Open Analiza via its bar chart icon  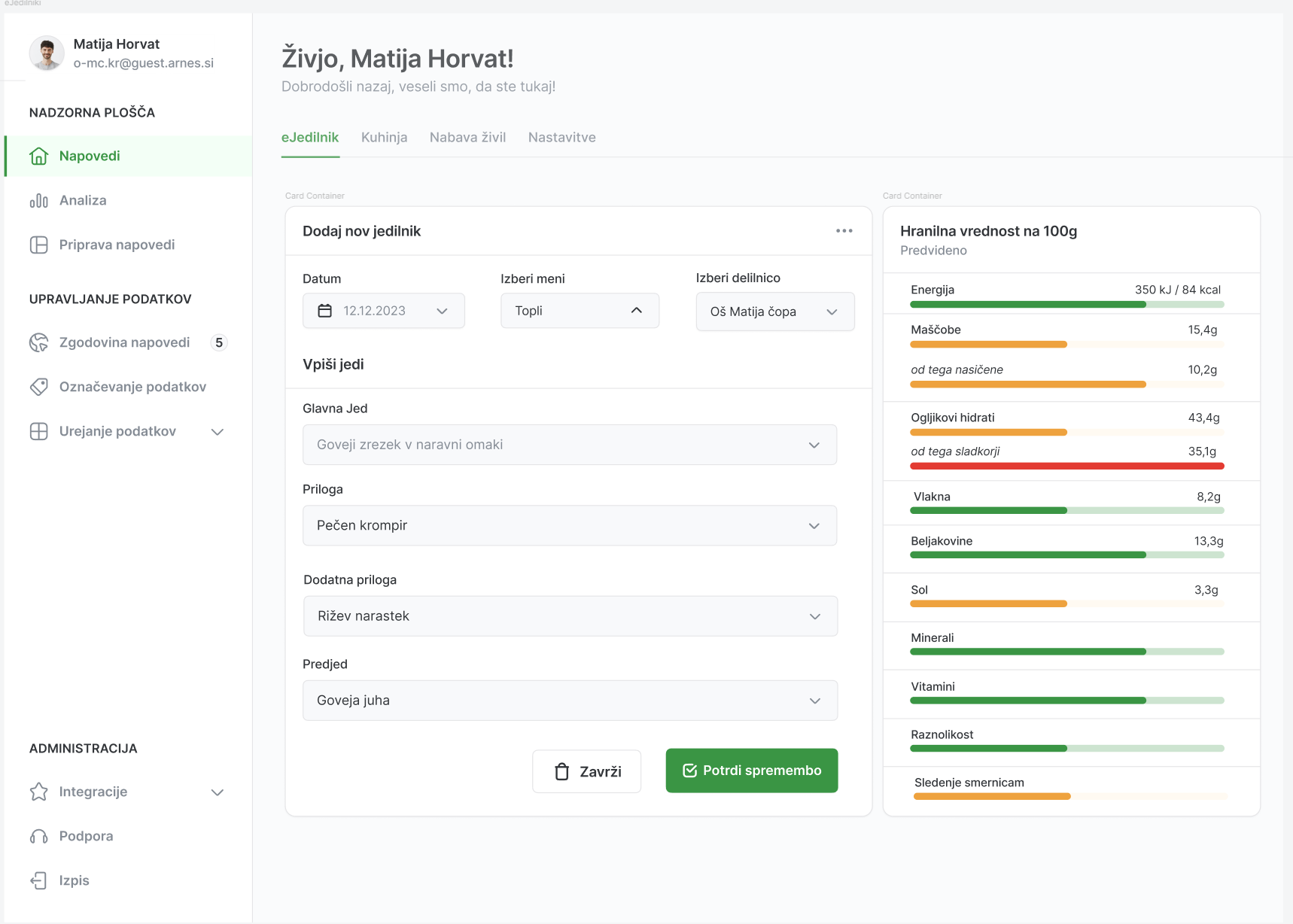point(38,201)
